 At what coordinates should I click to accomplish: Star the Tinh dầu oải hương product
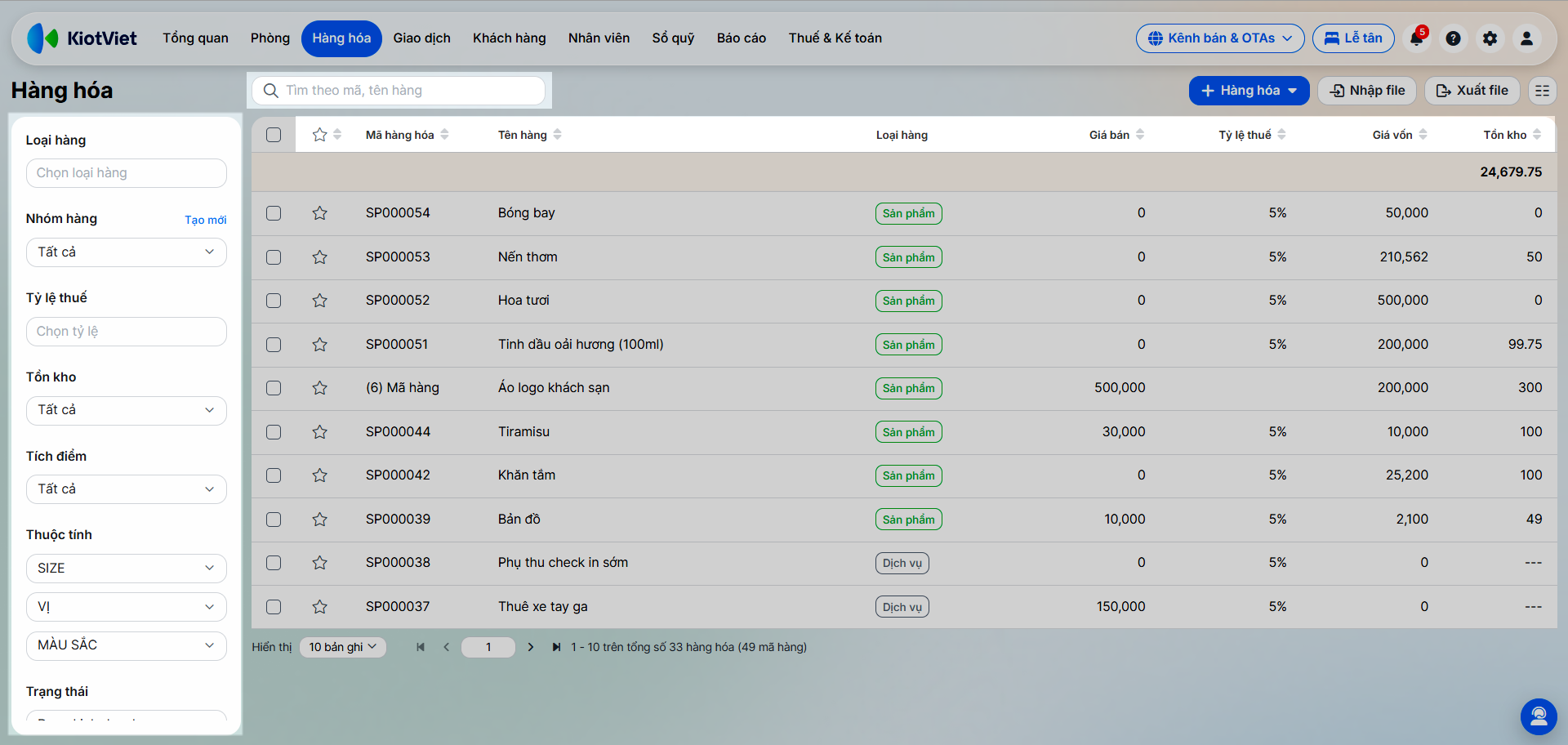319,345
